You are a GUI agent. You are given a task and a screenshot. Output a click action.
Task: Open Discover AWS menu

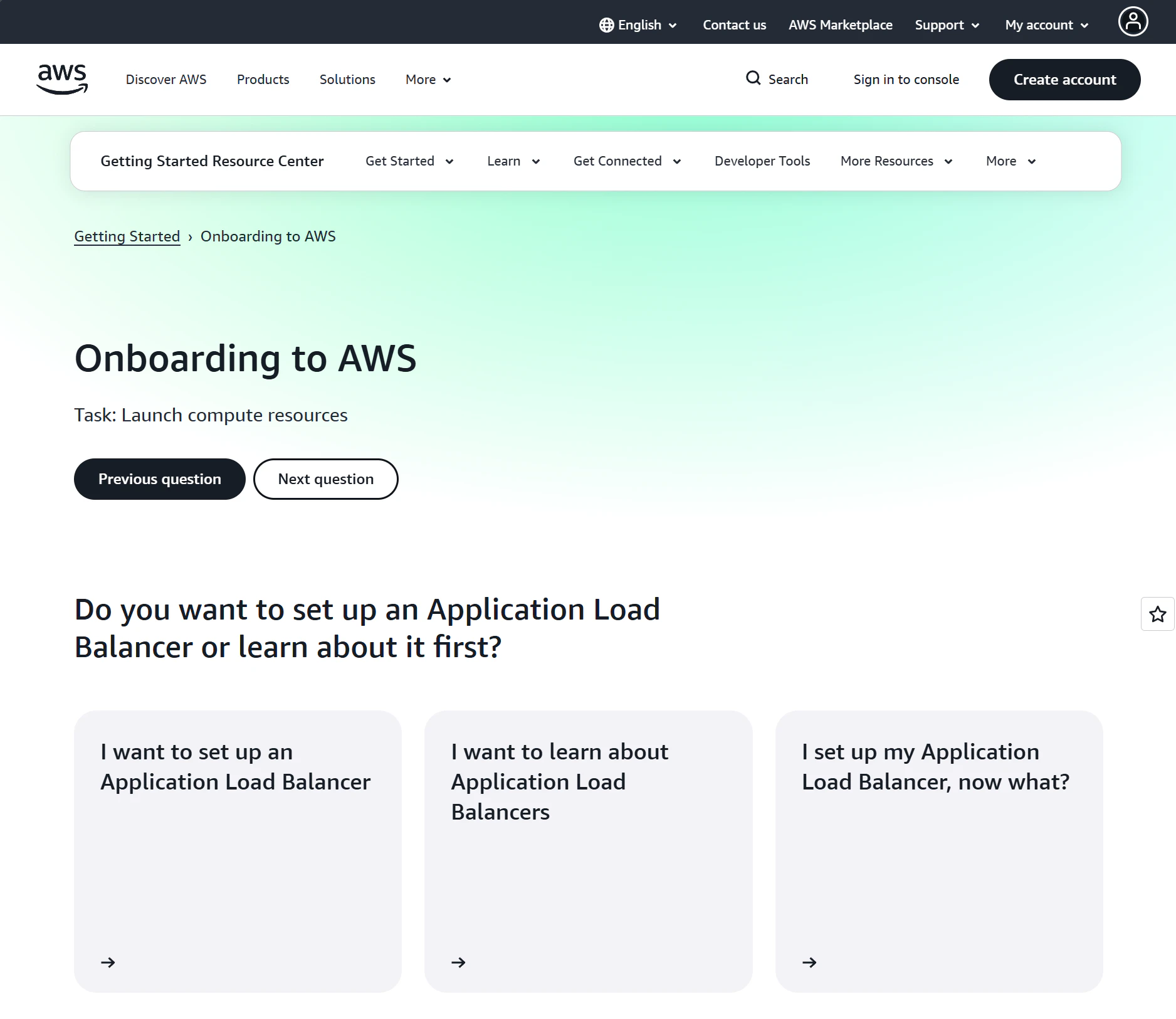pos(166,80)
